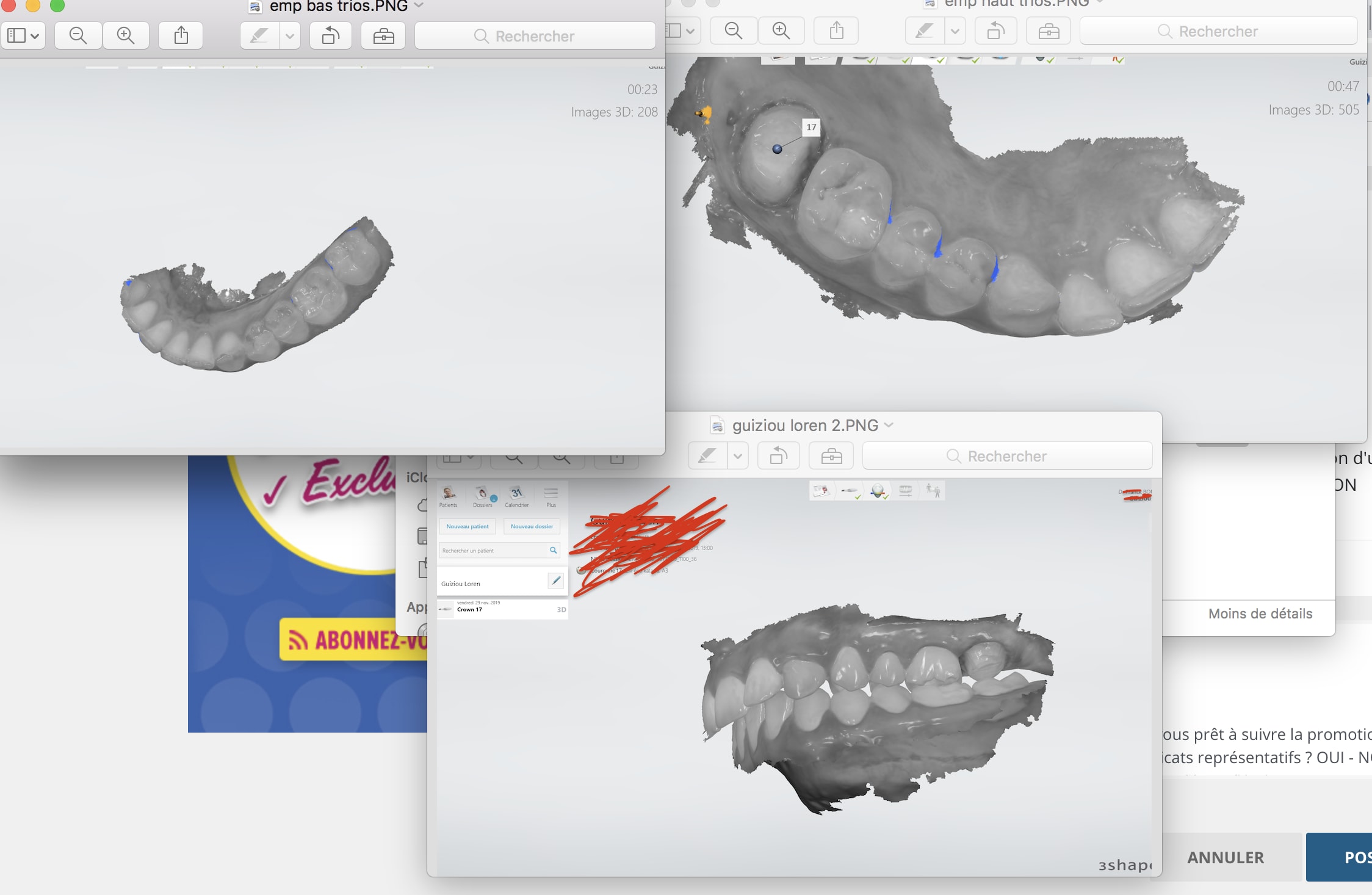The height and width of the screenshot is (895, 1372).
Task: Click the ANNULER button
Action: pos(1225,857)
